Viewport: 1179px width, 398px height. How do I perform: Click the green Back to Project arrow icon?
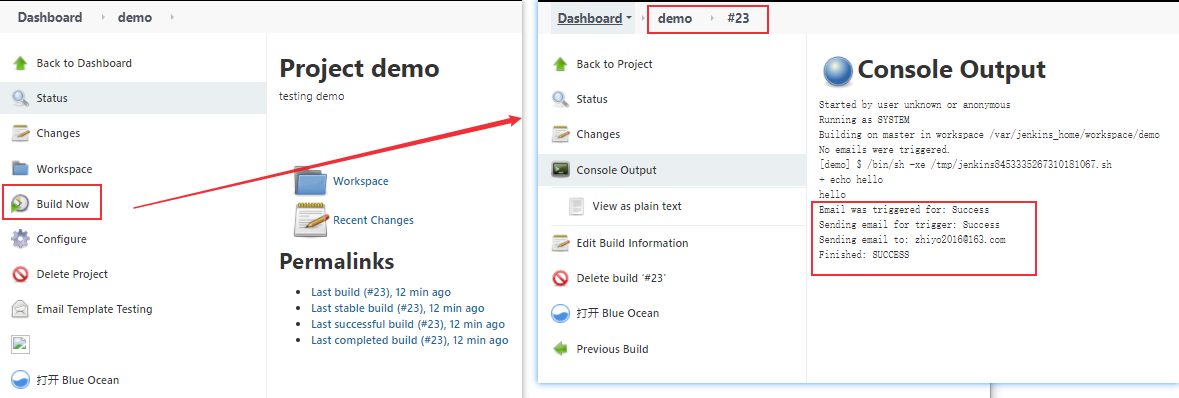(x=560, y=64)
